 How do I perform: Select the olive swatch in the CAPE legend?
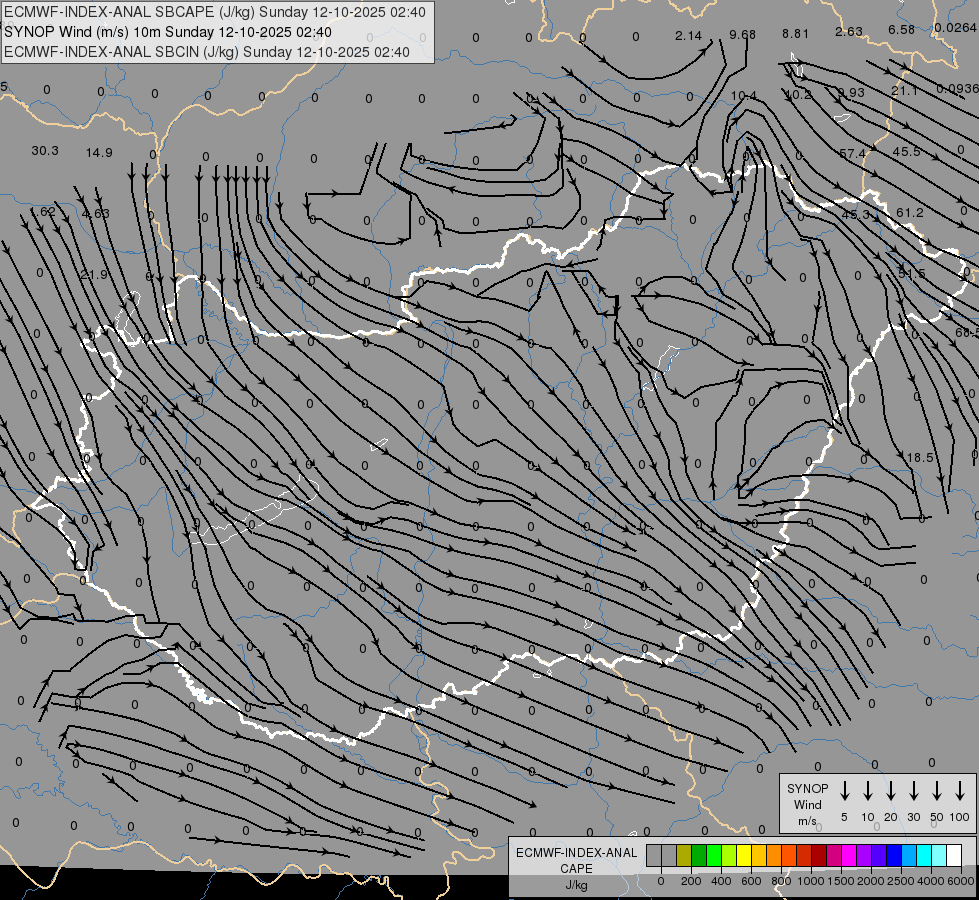click(684, 855)
